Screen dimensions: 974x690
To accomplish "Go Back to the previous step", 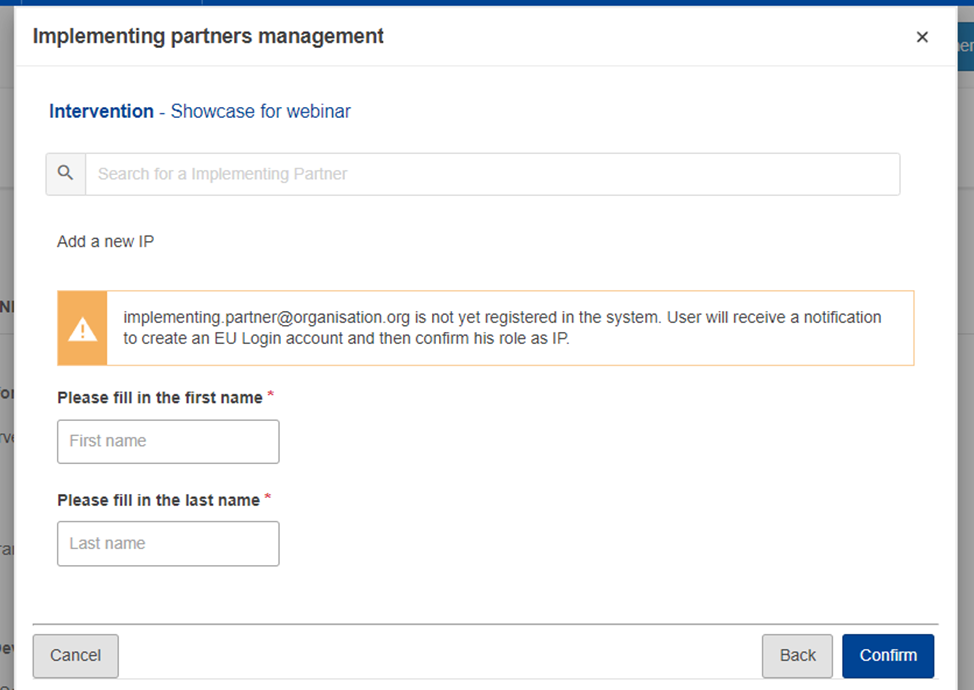I will tap(798, 656).
